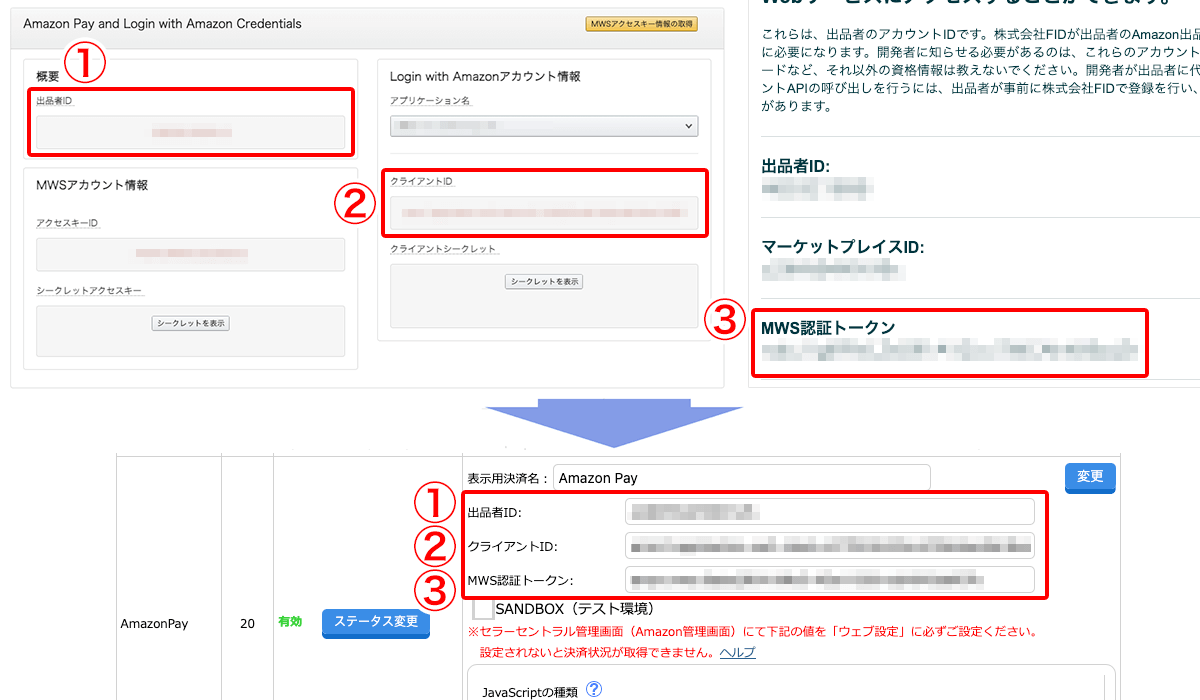The height and width of the screenshot is (700, 1200).
Task: Click the blurred MWS認証トークン value on the right
Action: coord(948,350)
